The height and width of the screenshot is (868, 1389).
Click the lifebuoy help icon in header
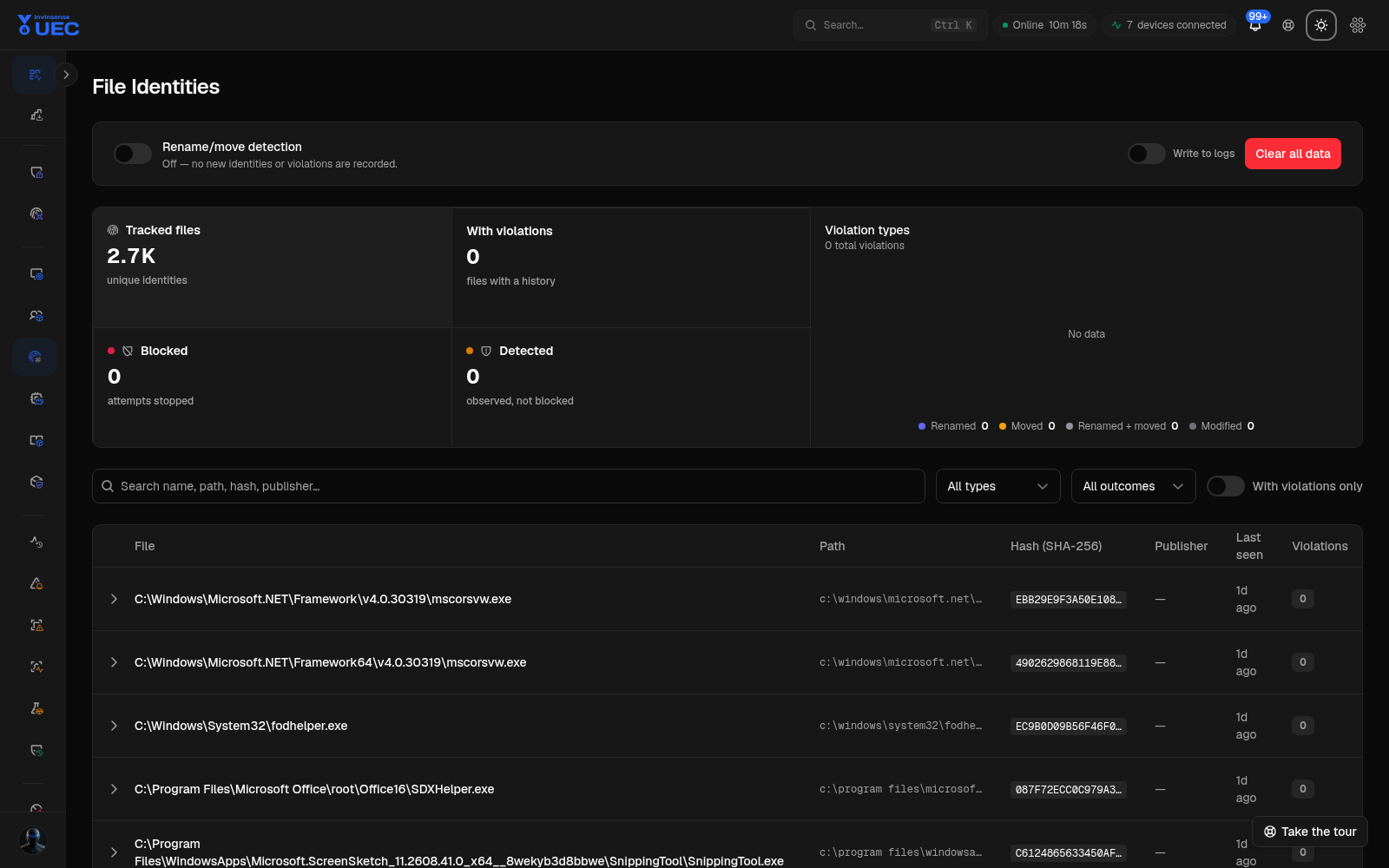pyautogui.click(x=1288, y=25)
